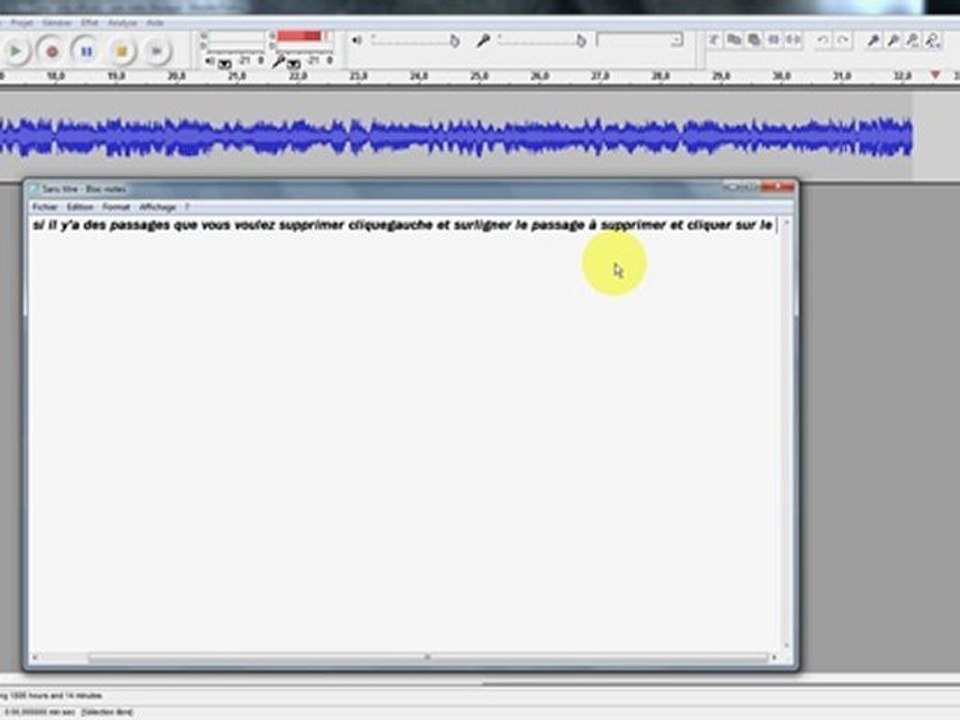Image resolution: width=960 pixels, height=720 pixels.
Task: Adjust the output volume slider handle
Action: 454,41
